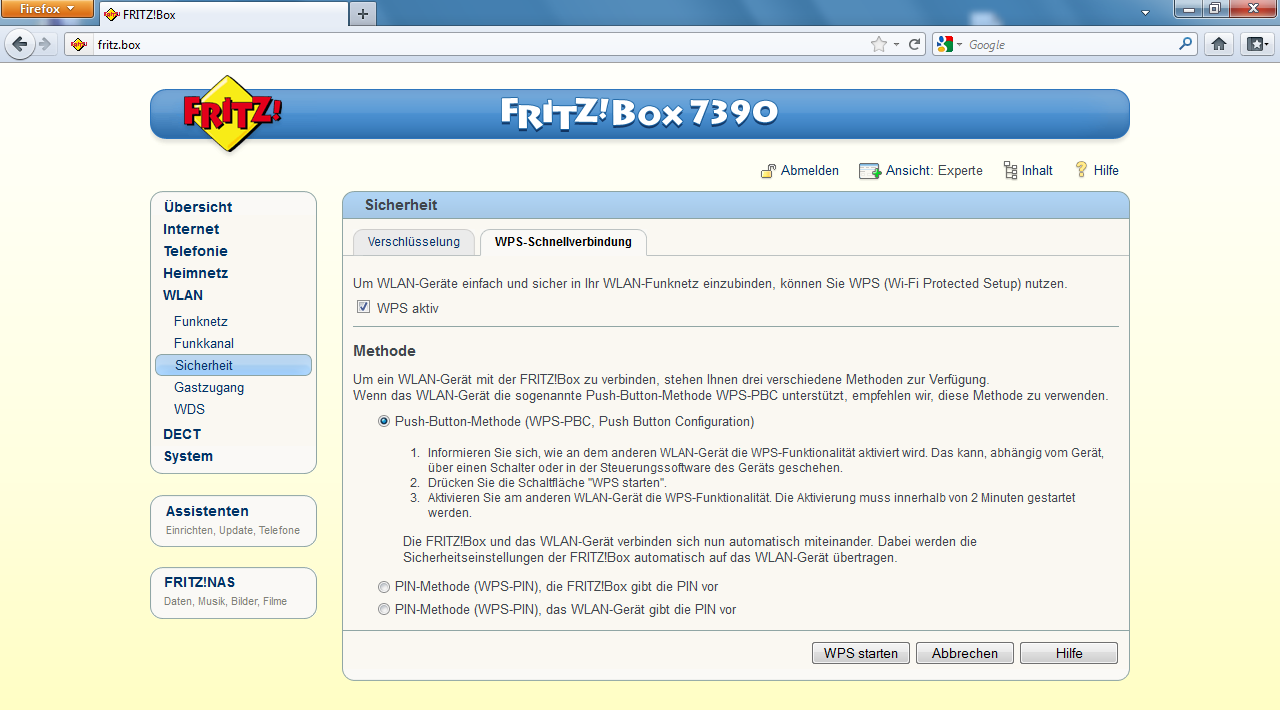Click the Abmelden lock icon
This screenshot has width=1280, height=710.
768,171
